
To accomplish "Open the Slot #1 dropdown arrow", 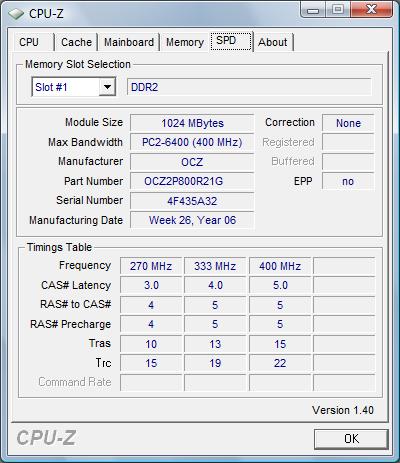I will [107, 87].
